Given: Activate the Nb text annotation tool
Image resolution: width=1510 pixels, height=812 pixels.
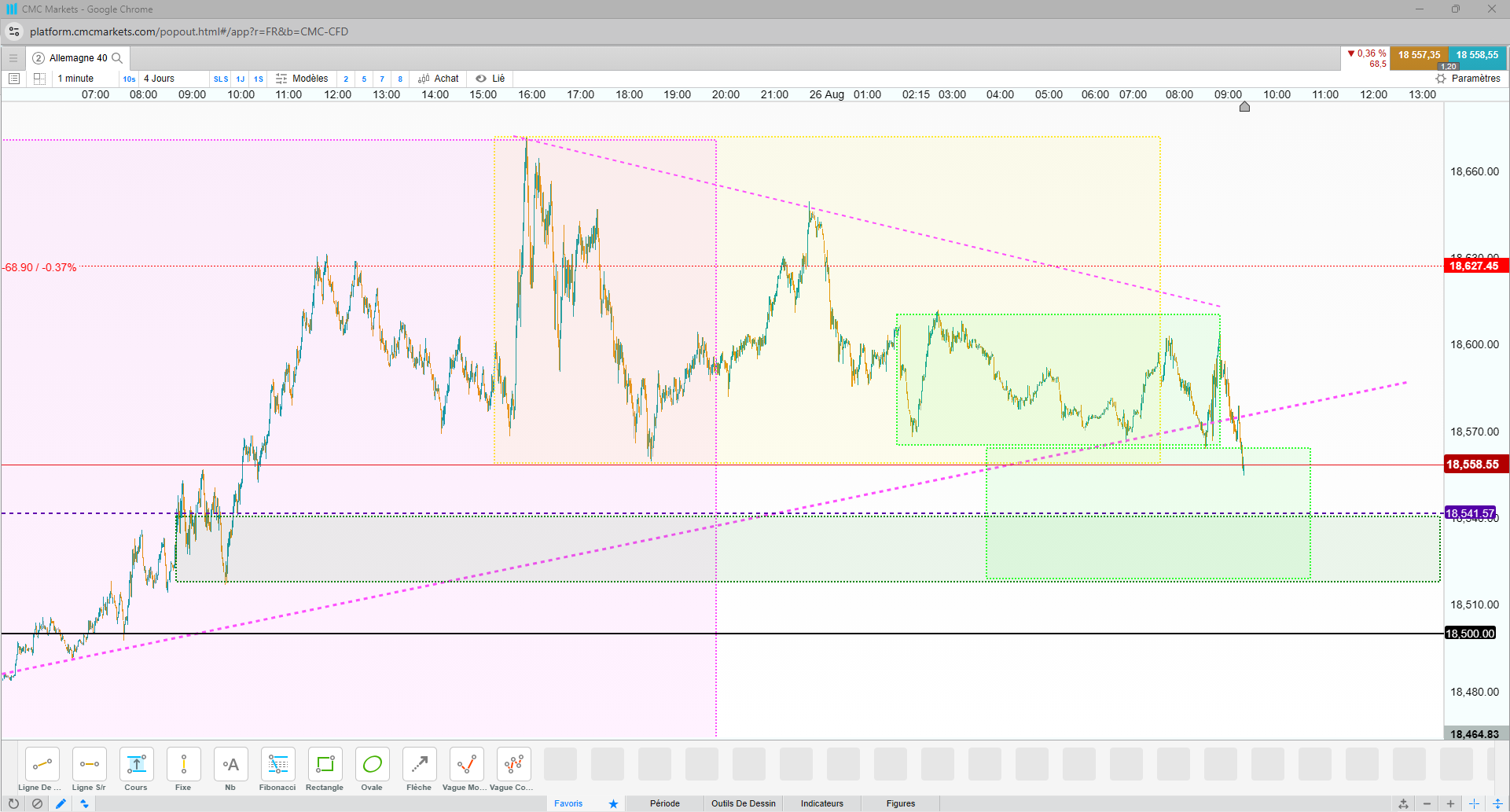Looking at the screenshot, I should 230,770.
